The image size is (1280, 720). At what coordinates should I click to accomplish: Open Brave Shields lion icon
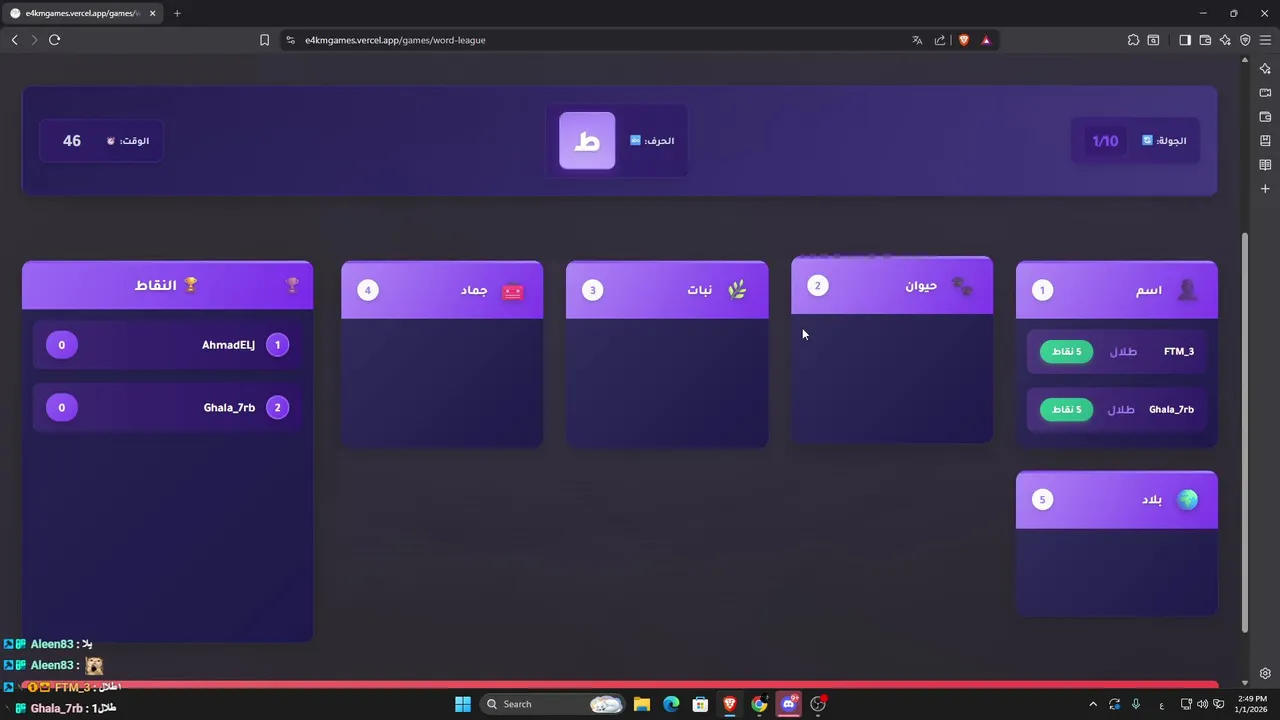click(964, 40)
